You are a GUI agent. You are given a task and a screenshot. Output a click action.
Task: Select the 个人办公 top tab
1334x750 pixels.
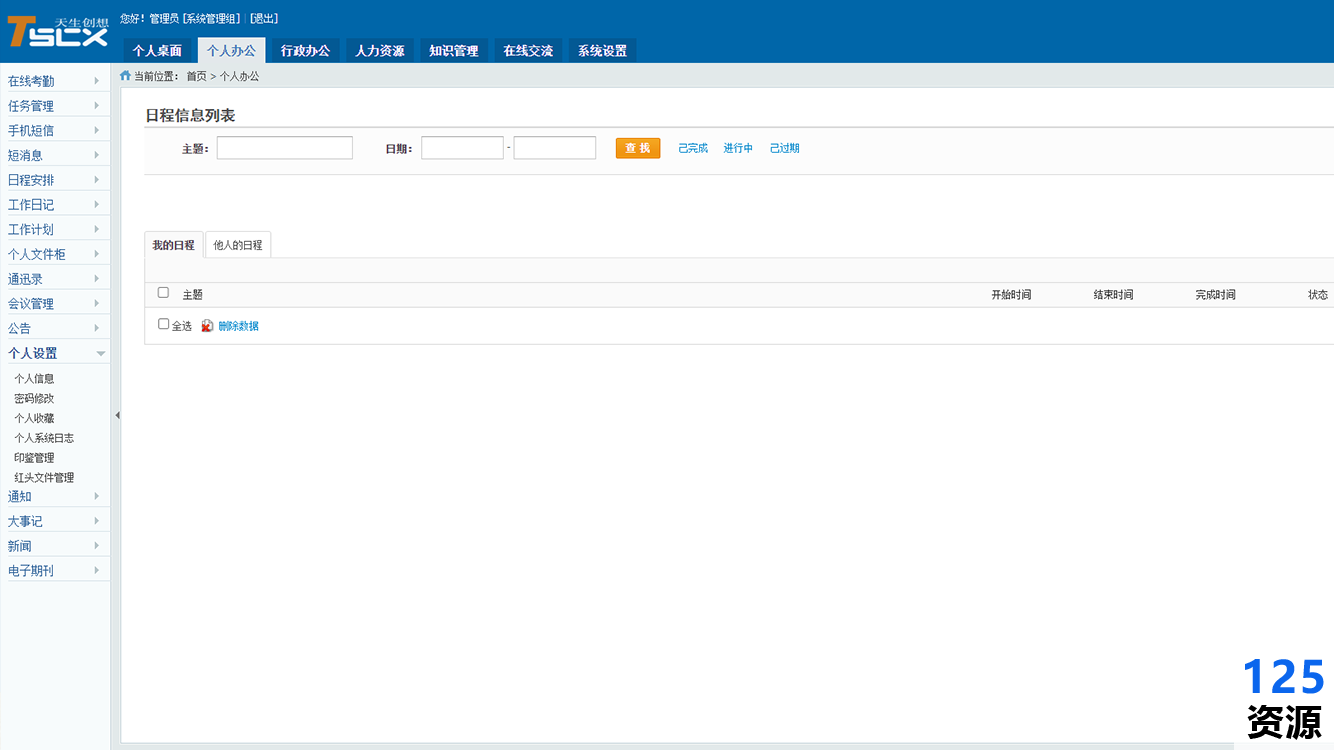[231, 50]
